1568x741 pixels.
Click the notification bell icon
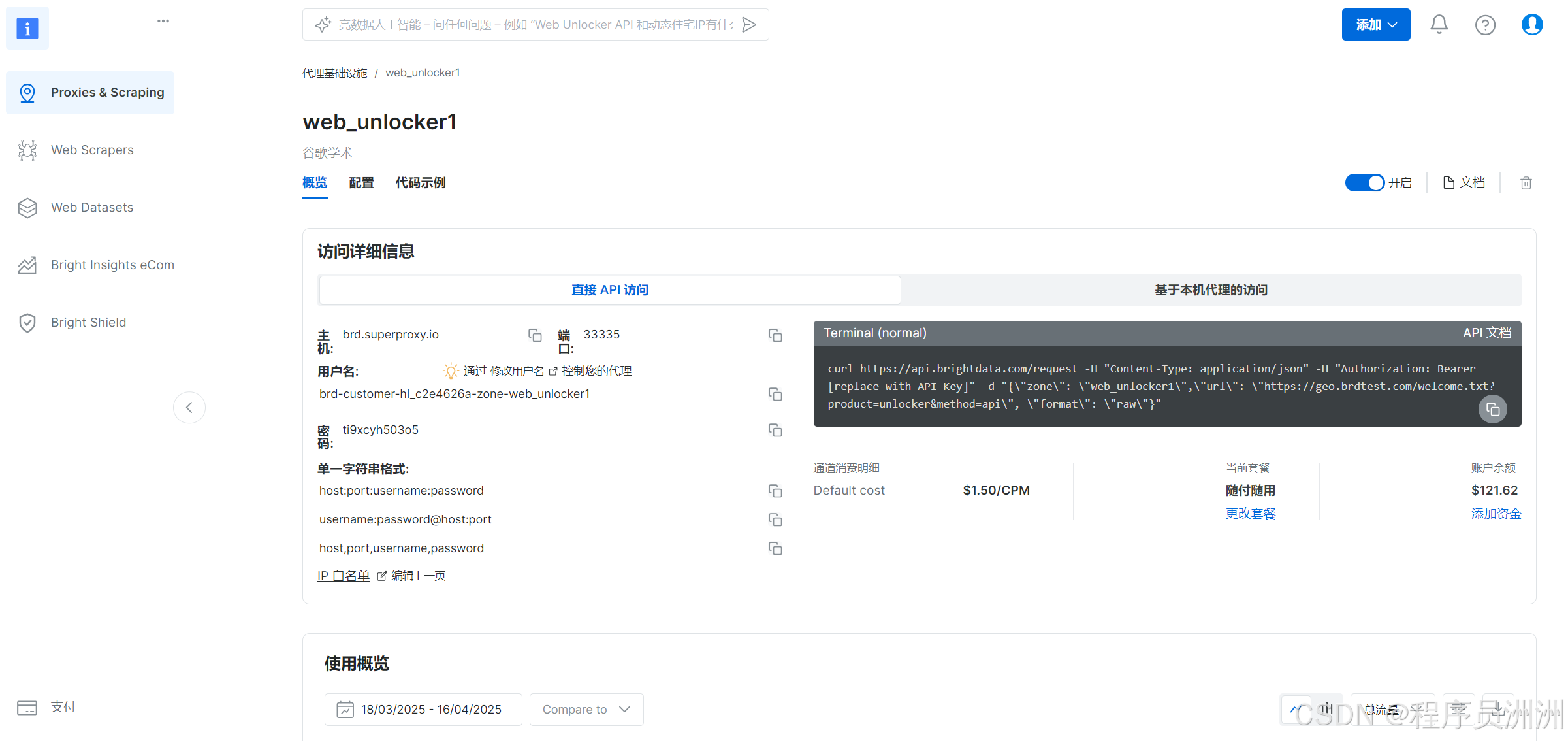1439,25
